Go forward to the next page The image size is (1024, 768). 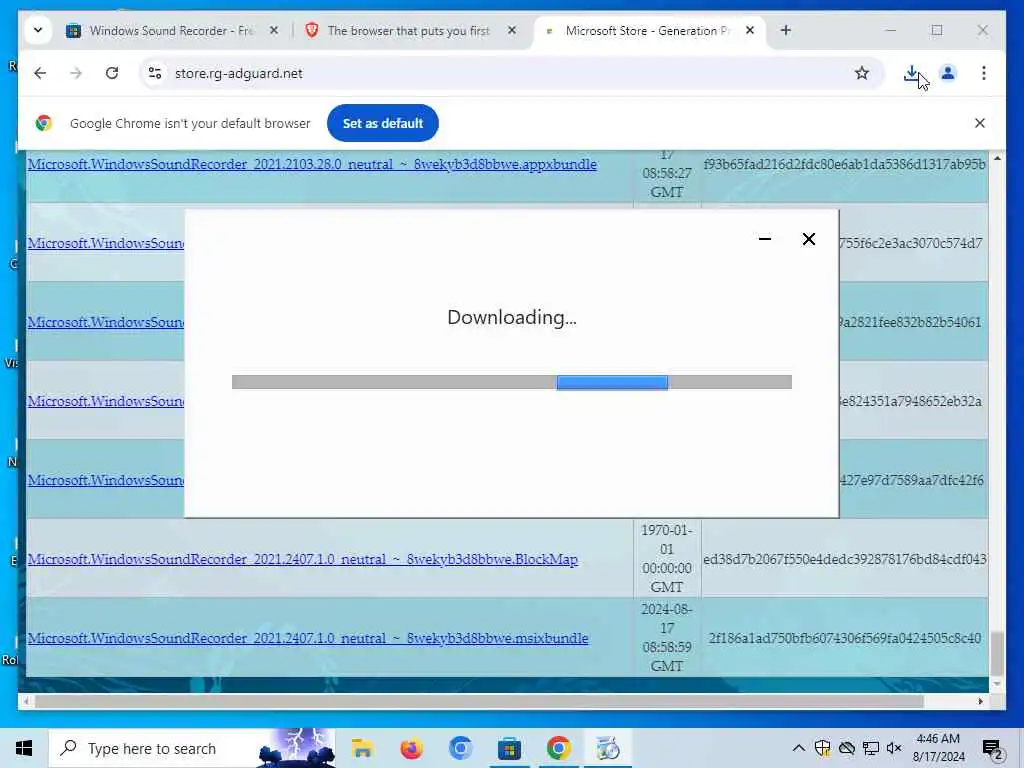tap(76, 73)
